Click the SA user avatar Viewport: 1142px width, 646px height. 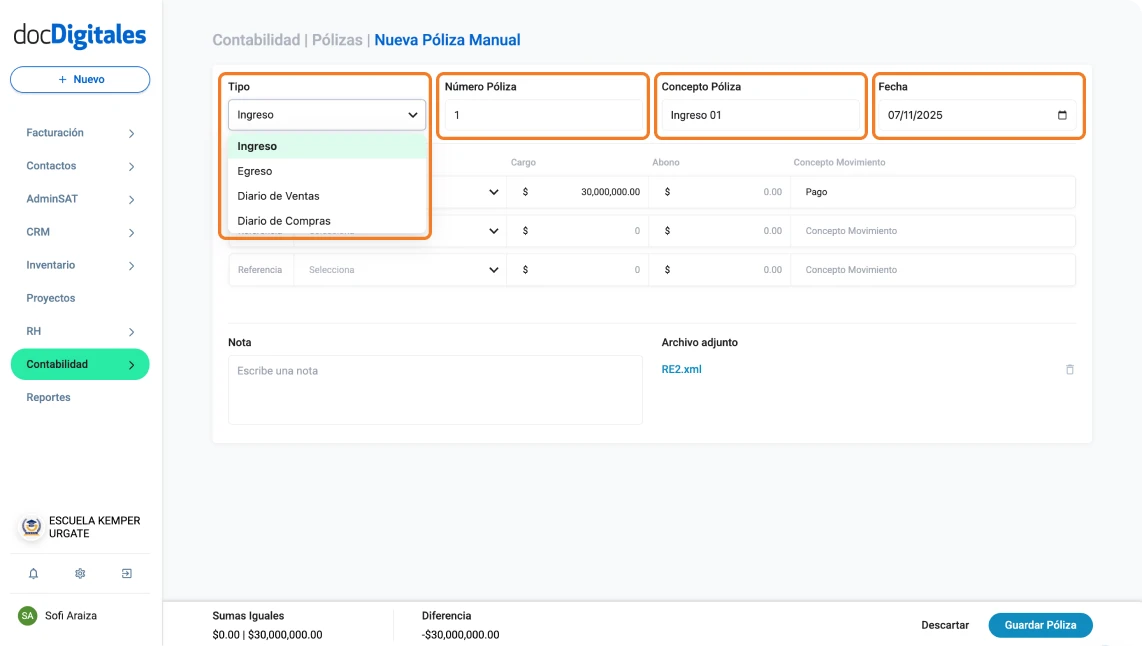point(27,616)
